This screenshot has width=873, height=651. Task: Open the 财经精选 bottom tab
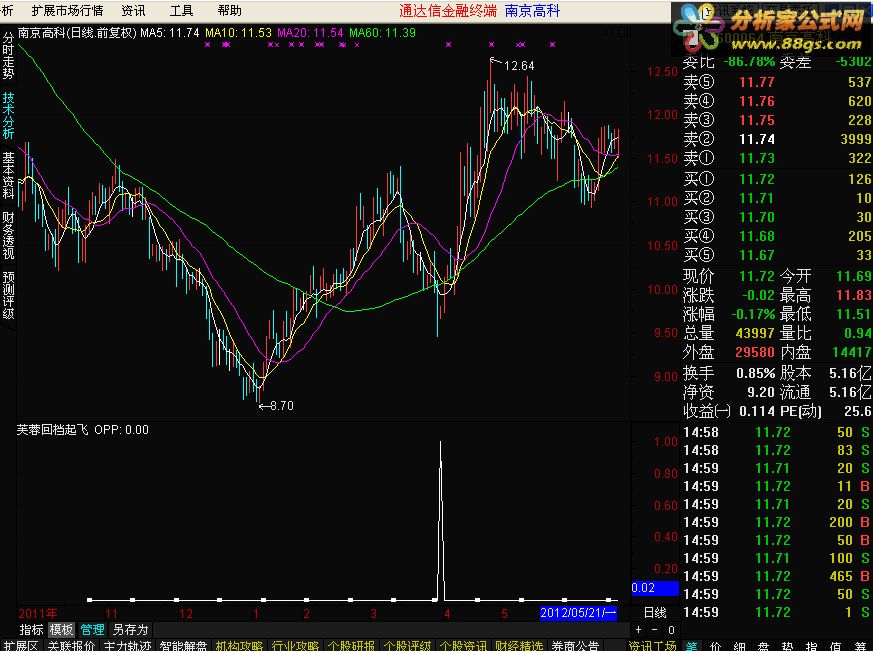pyautogui.click(x=519, y=645)
